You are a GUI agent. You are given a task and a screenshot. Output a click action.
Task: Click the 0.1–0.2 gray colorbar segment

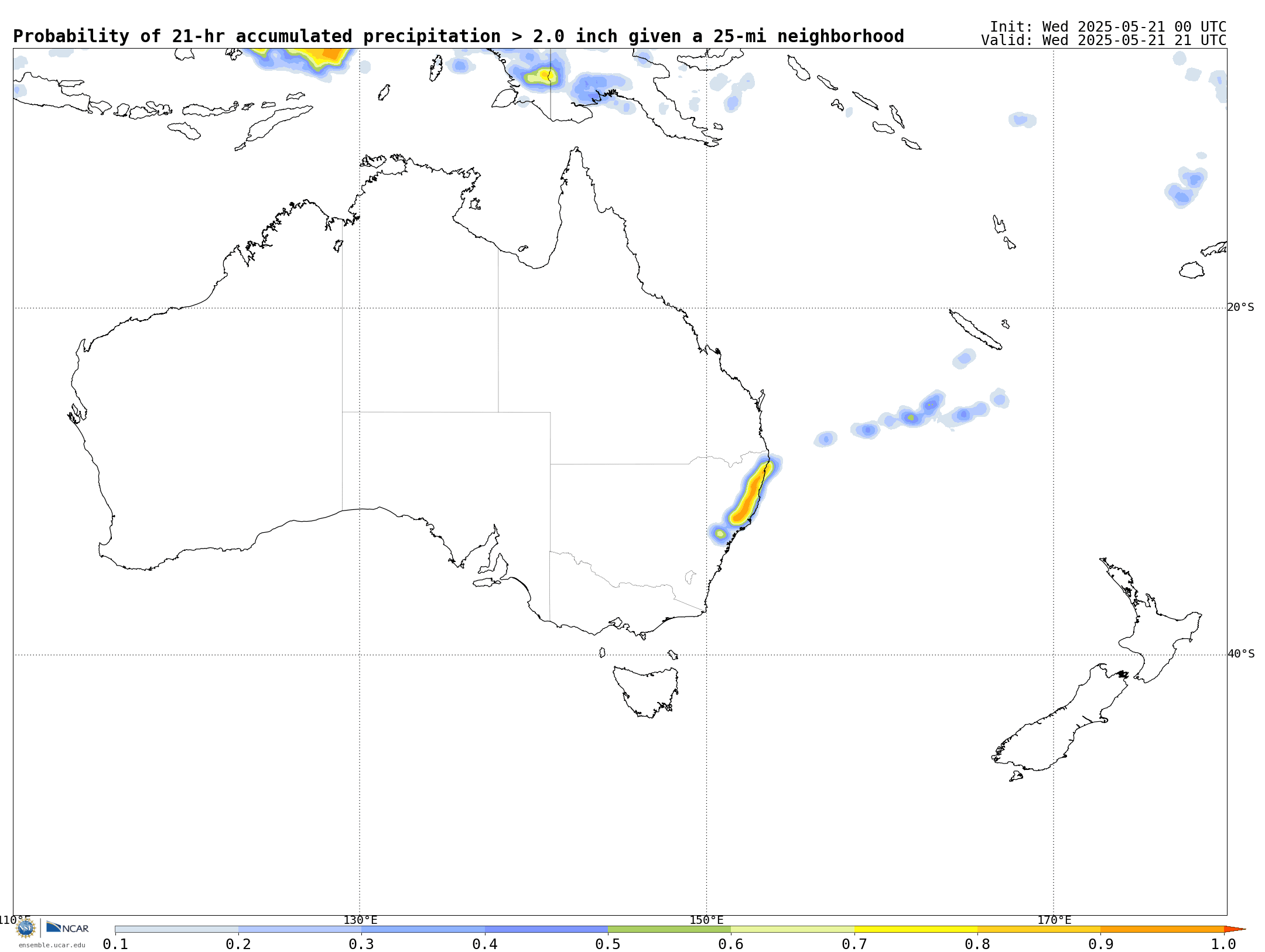click(x=177, y=929)
